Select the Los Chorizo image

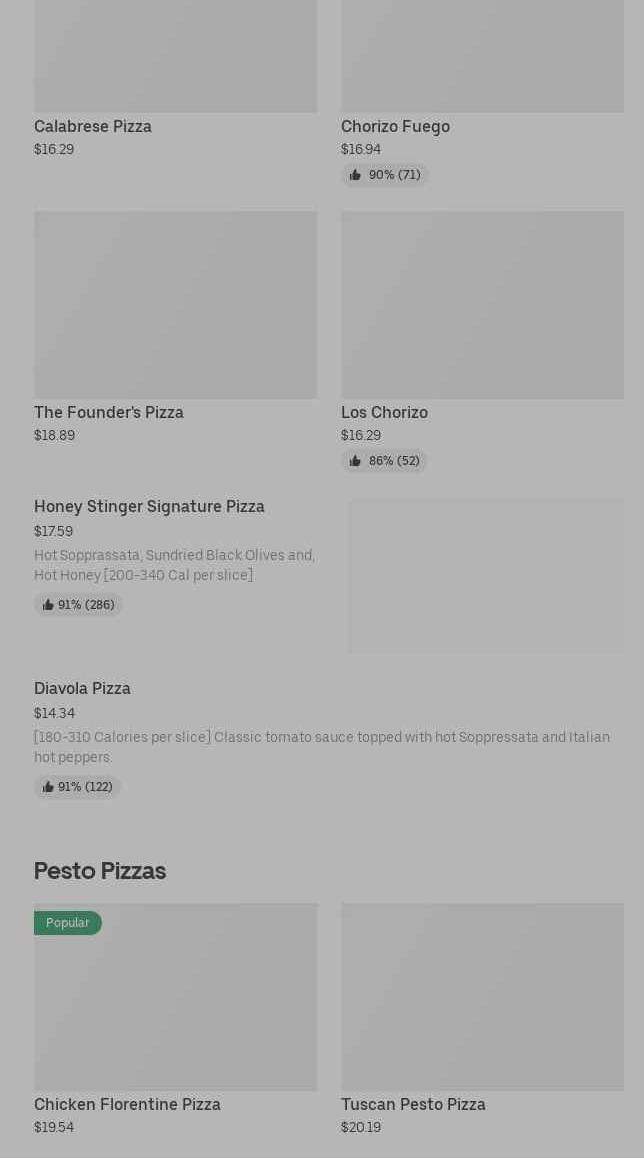coord(482,304)
